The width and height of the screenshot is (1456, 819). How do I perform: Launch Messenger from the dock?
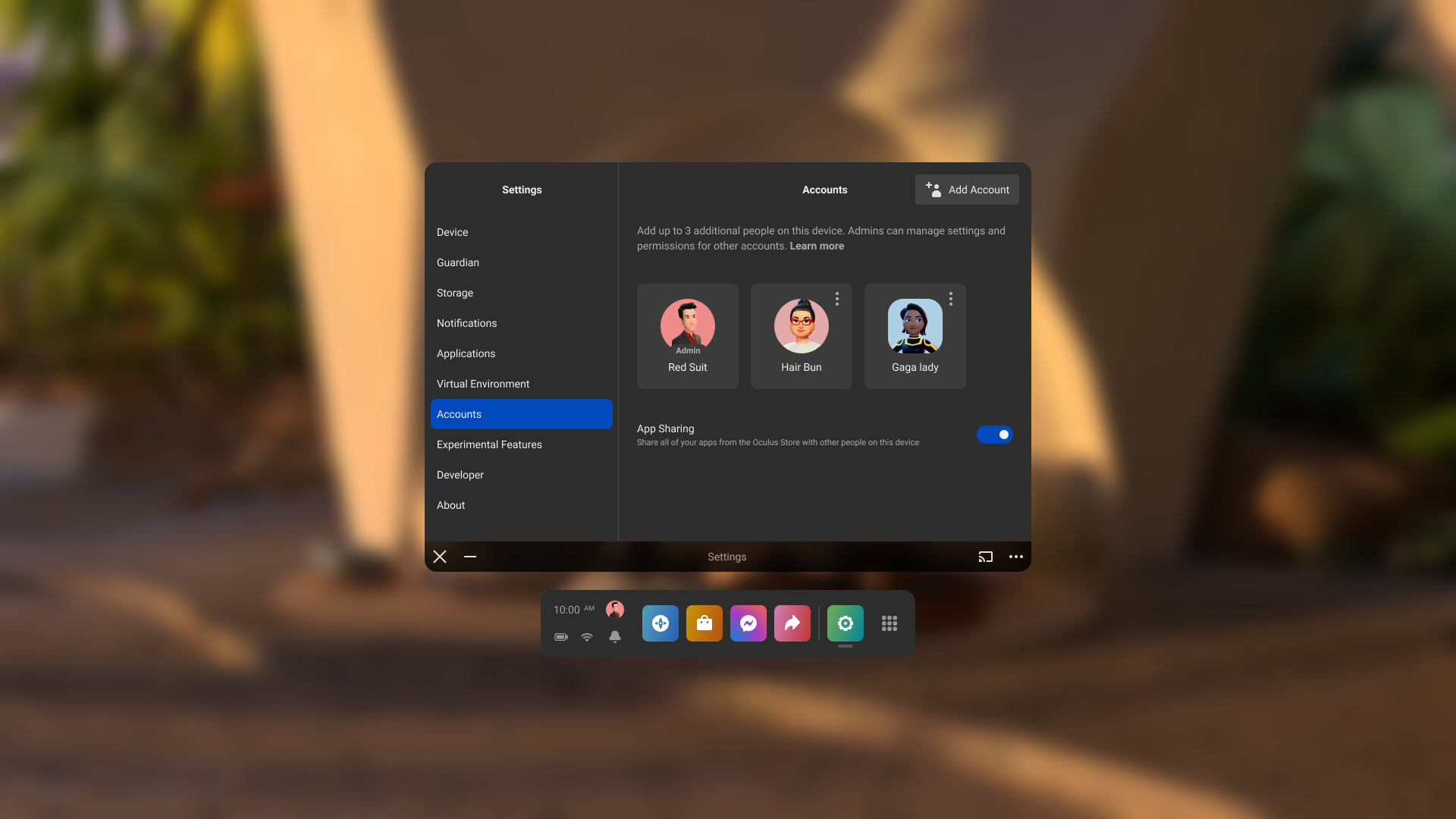[748, 623]
